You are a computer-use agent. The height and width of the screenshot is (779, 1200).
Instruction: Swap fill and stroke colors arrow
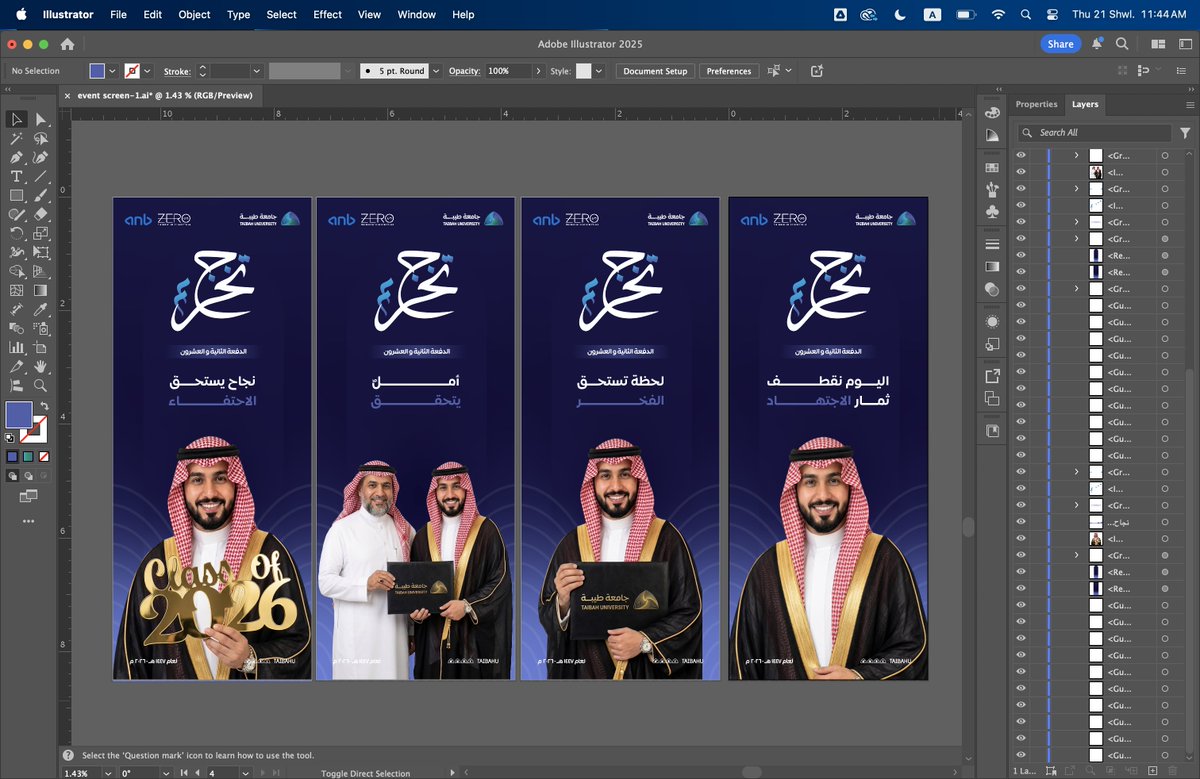coord(44,406)
